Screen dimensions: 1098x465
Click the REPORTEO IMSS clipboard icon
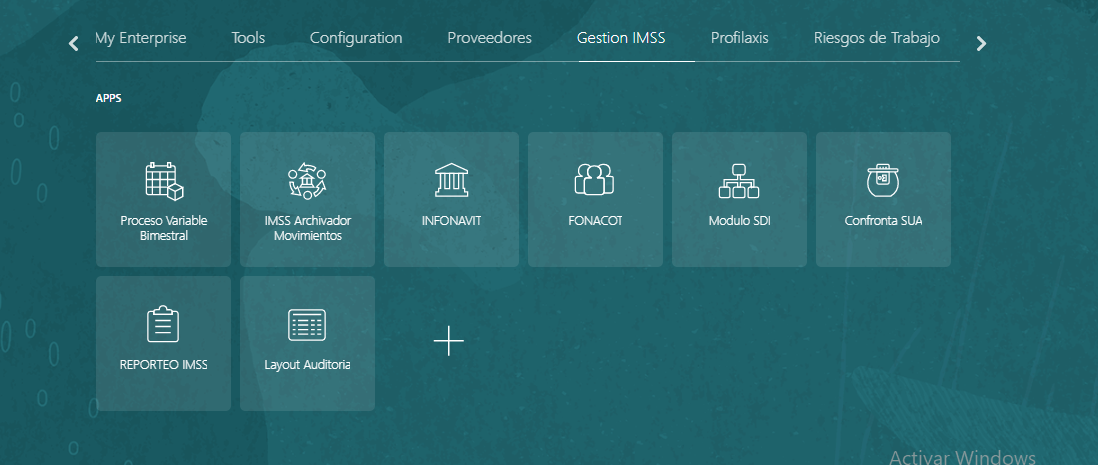[163, 325]
